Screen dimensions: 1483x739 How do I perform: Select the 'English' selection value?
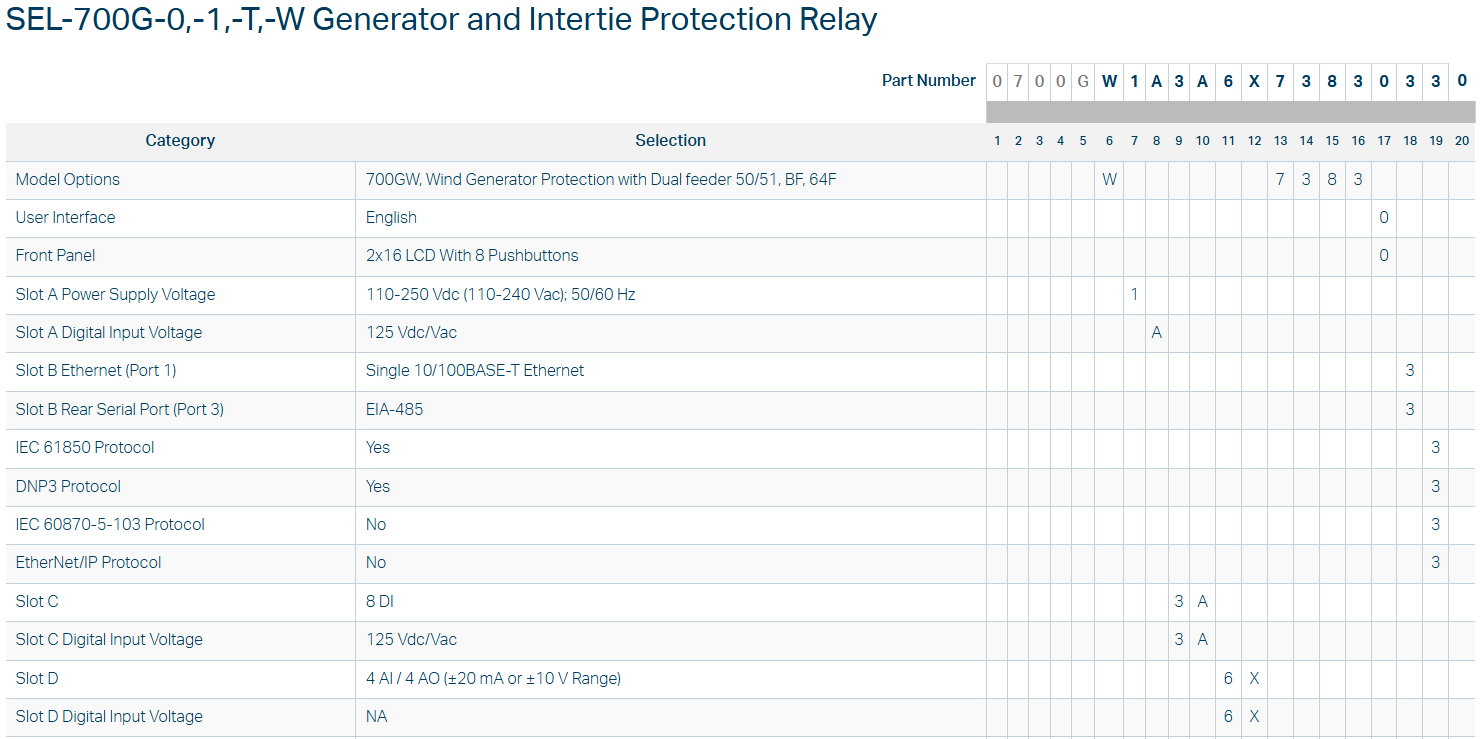[x=391, y=218]
